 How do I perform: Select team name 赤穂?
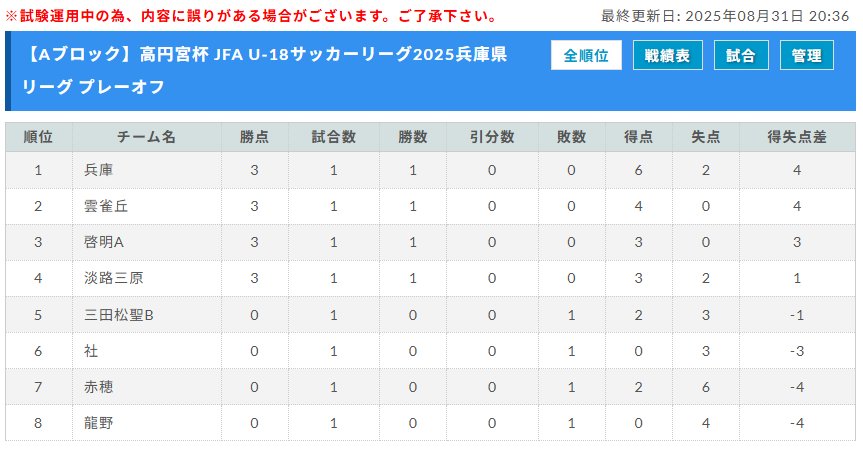(99, 387)
